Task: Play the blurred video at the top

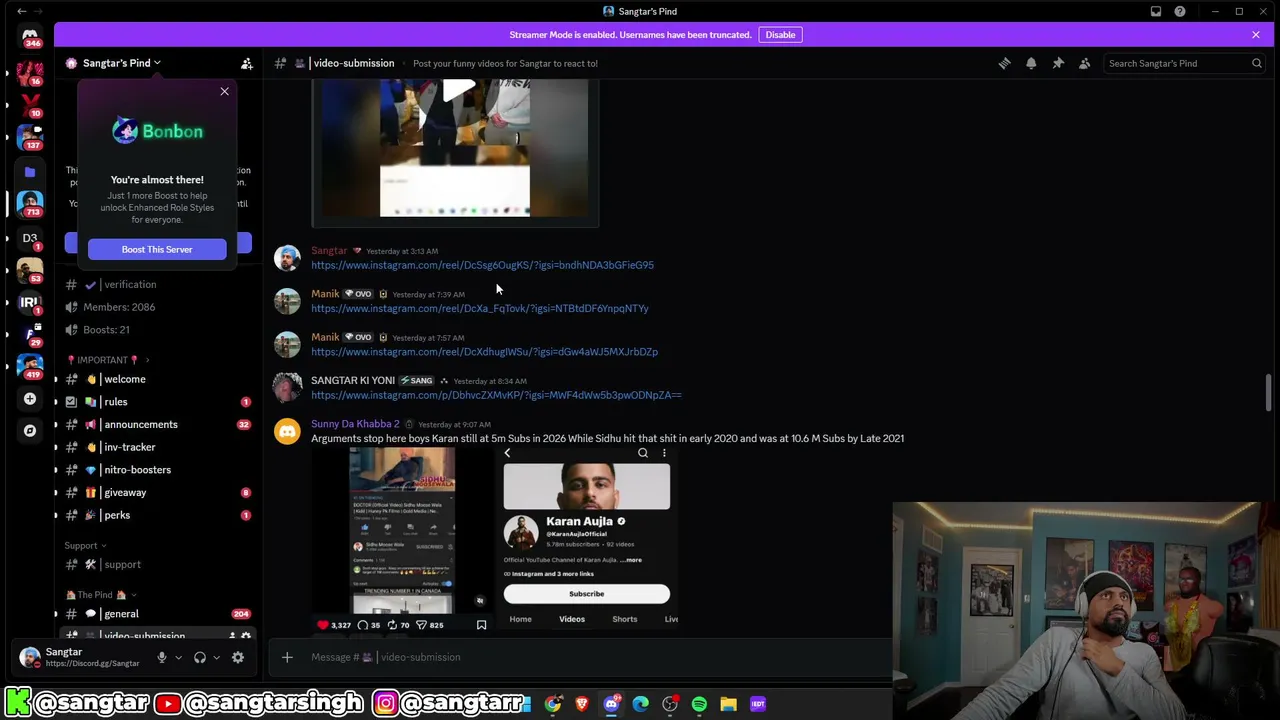Action: [x=458, y=90]
